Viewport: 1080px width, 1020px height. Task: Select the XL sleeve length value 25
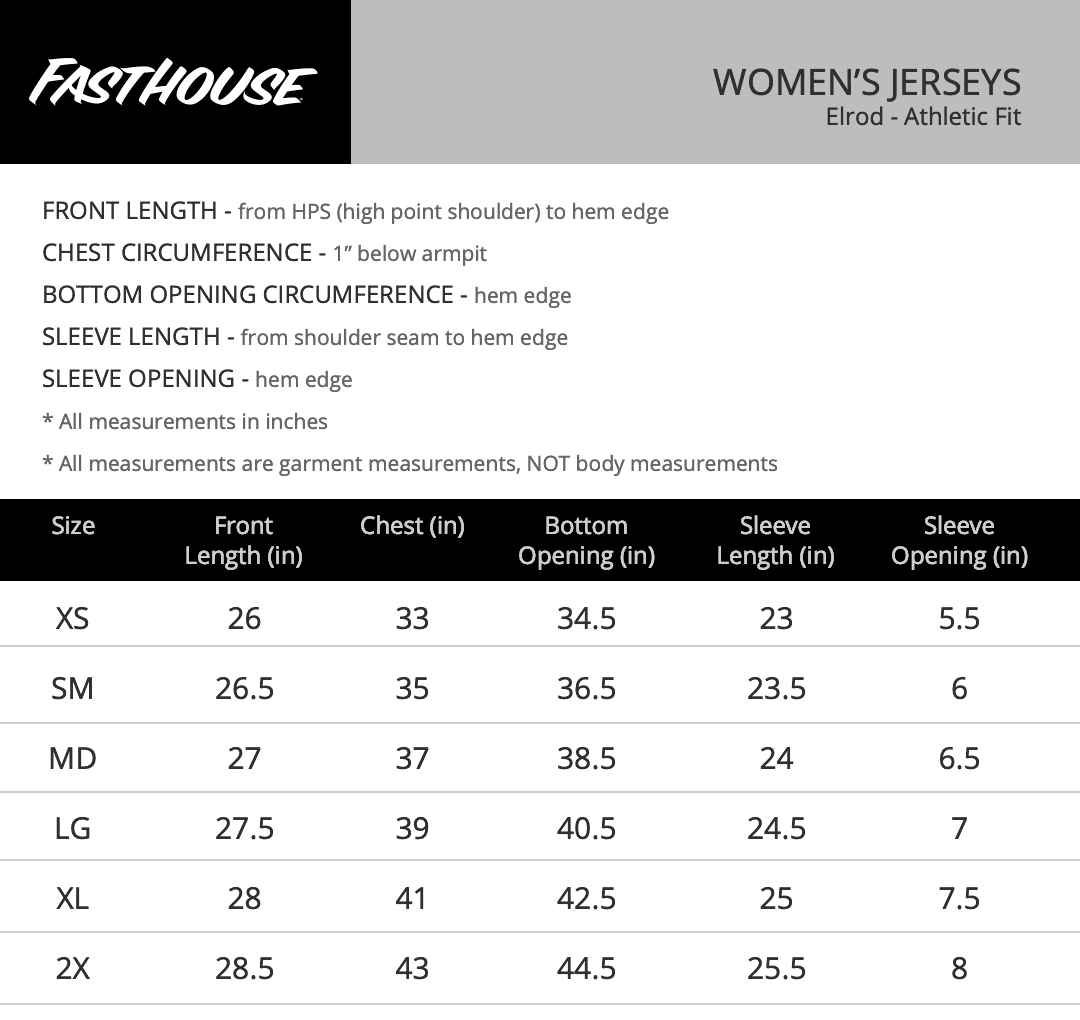776,898
